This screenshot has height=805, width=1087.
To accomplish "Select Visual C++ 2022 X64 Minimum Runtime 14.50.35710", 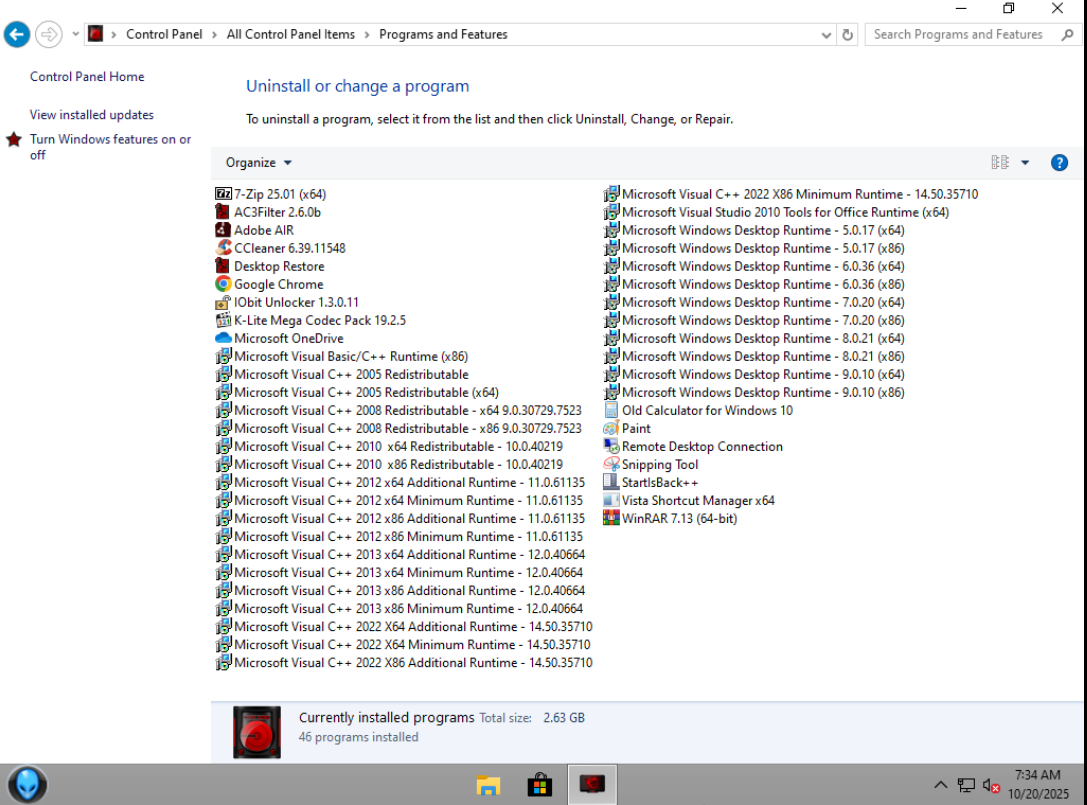I will [403, 645].
